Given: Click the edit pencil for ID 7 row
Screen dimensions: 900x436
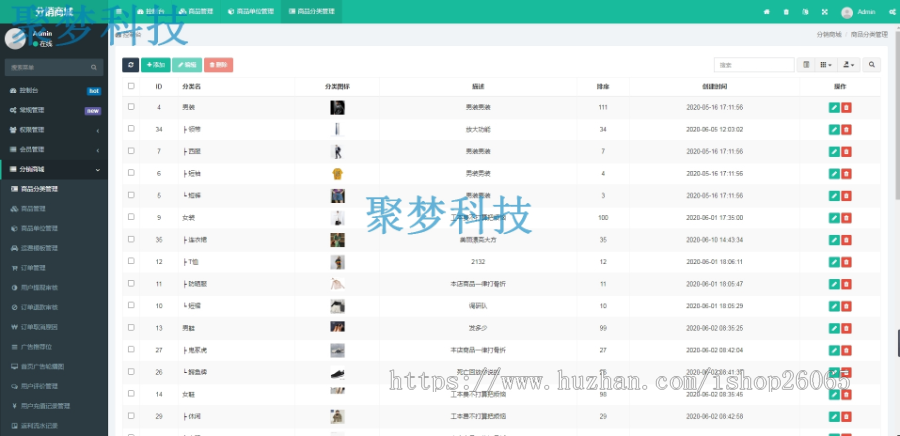Looking at the screenshot, I should click(x=834, y=151).
